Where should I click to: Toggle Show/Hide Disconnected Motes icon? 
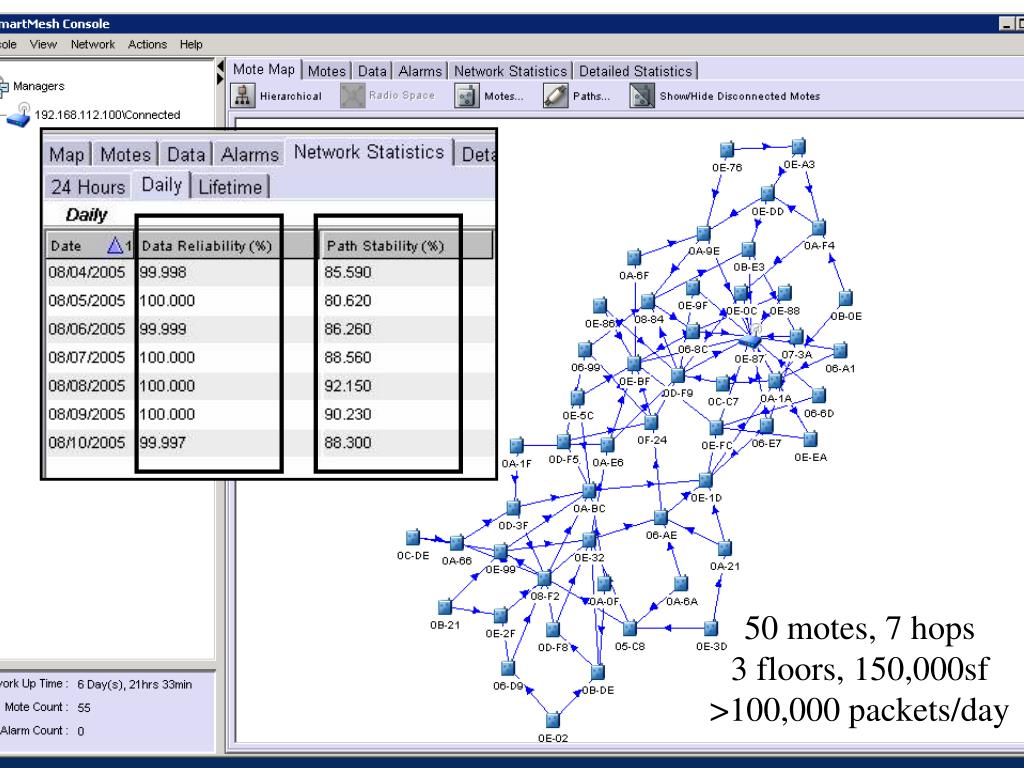tap(641, 96)
